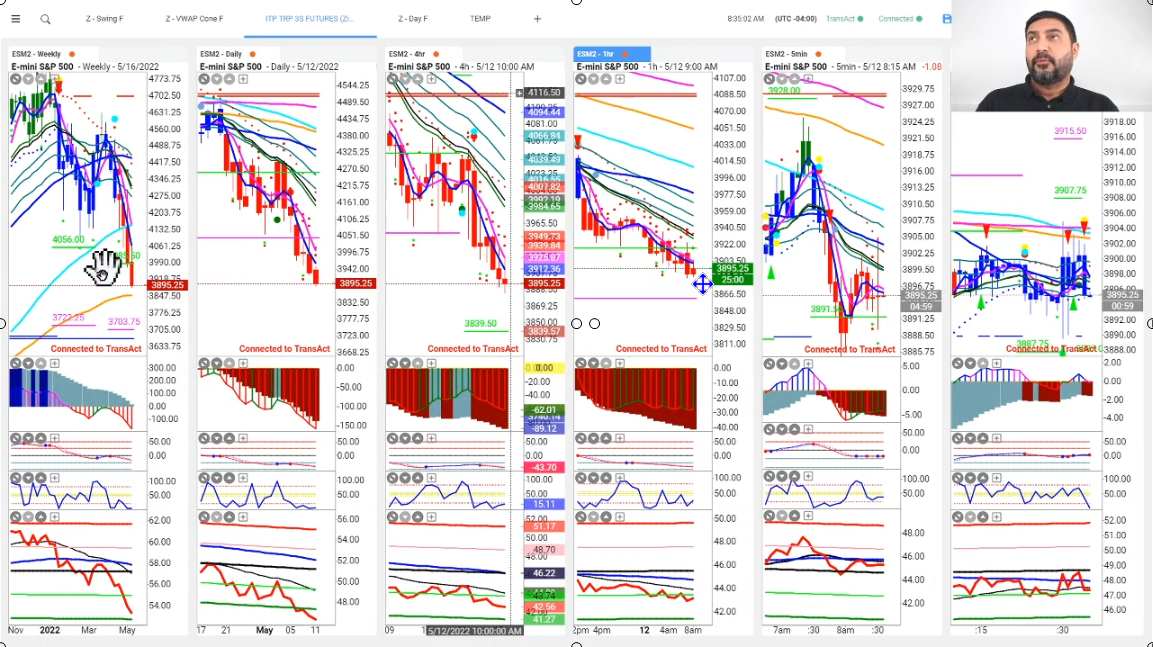The width and height of the screenshot is (1153, 647).
Task: Add a new workspace tab with plus
Action: (538, 19)
